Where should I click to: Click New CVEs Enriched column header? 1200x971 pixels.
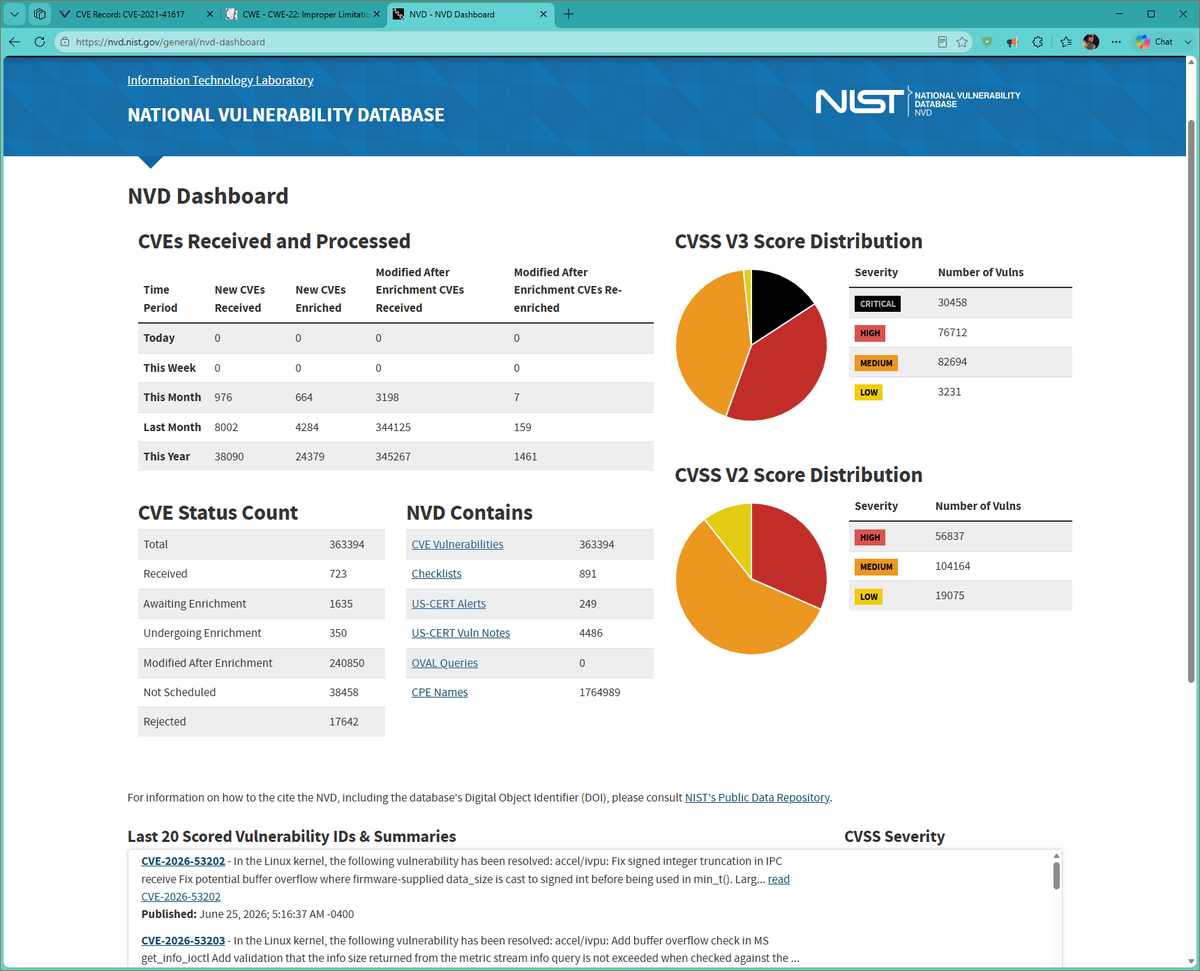[x=320, y=299]
